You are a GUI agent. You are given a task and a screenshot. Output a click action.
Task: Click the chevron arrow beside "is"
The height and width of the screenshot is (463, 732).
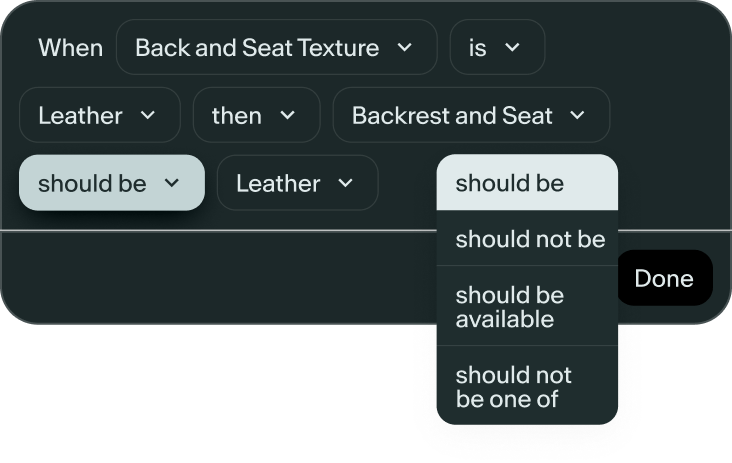[x=512, y=47]
